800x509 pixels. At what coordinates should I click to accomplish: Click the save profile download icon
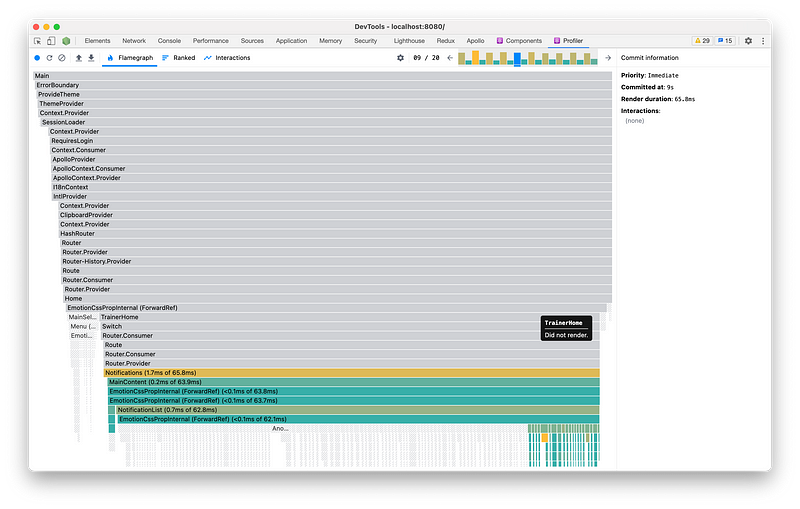(x=91, y=58)
